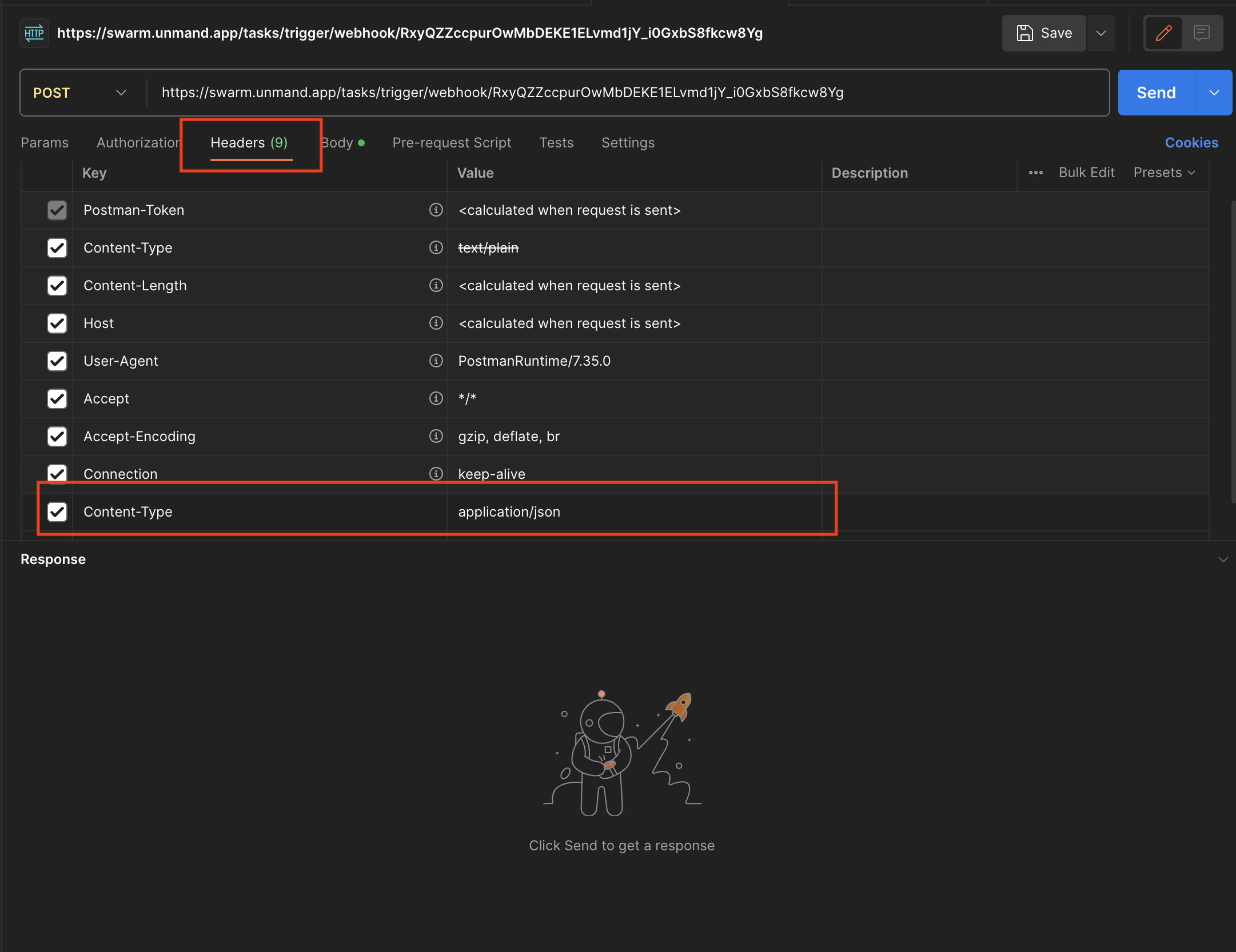The image size is (1236, 952).
Task: Click the info icon next to Postman-Token
Action: 436,210
